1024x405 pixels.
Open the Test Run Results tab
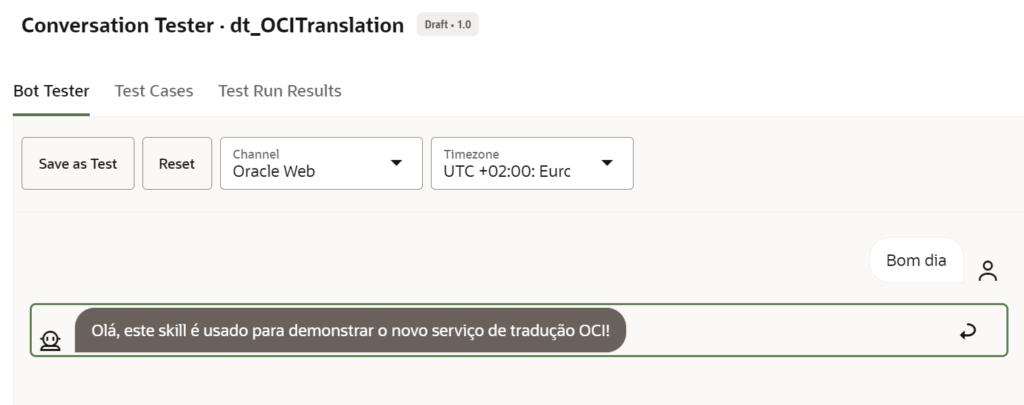pos(280,91)
